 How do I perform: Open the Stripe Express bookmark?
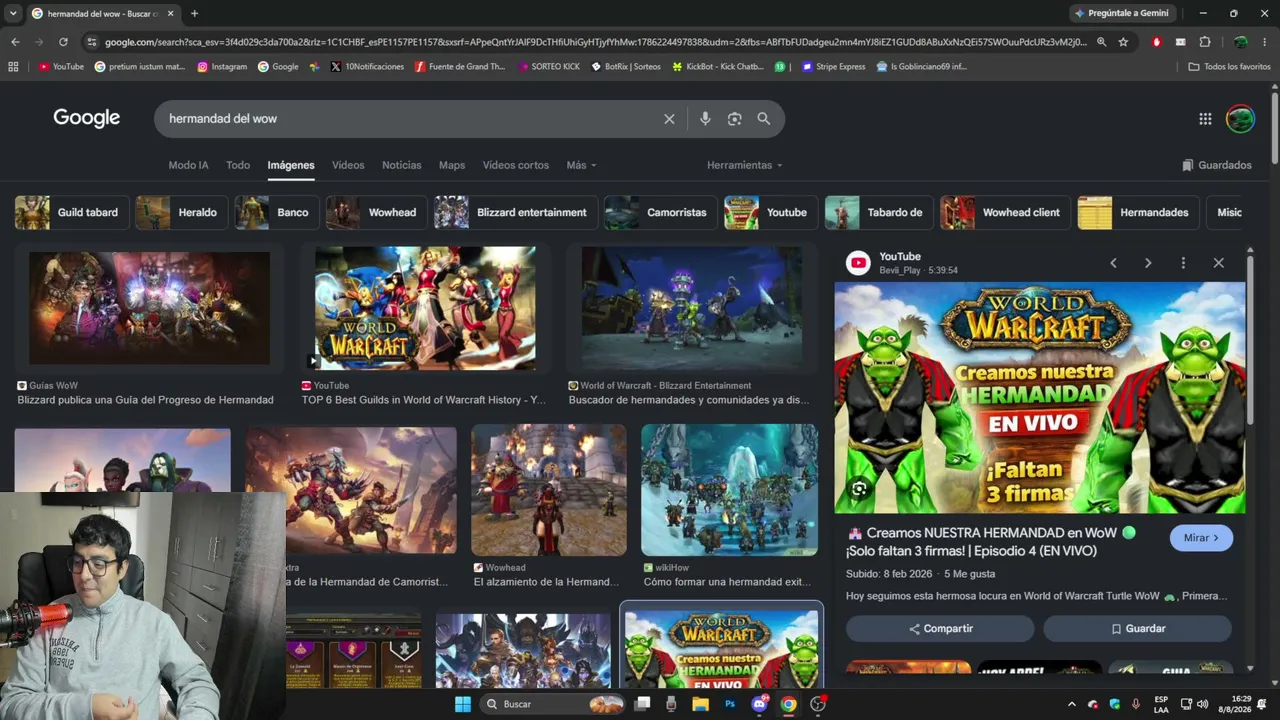[832, 67]
